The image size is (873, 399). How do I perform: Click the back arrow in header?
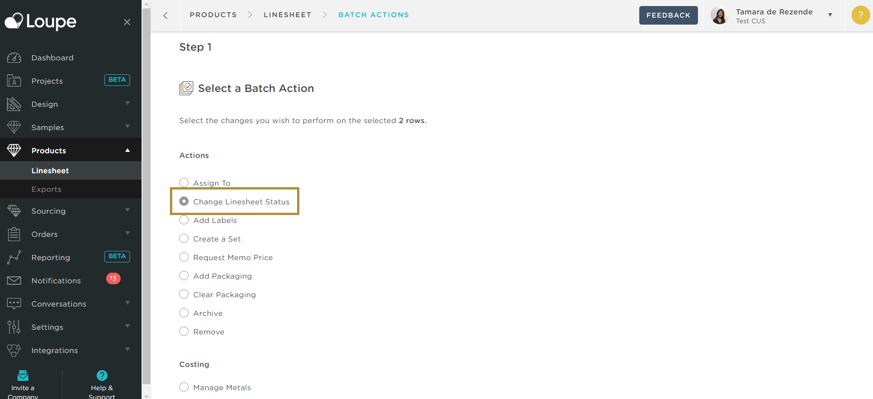[x=165, y=16]
